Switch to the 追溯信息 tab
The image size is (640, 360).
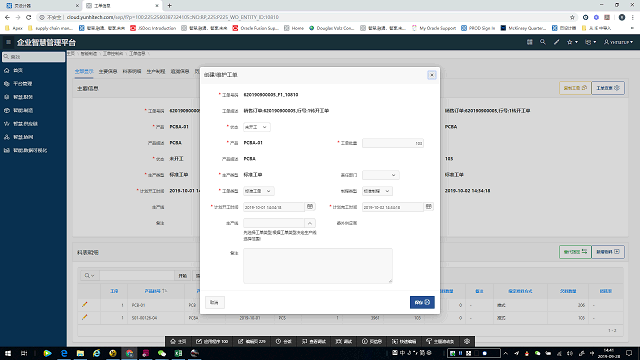[180, 71]
